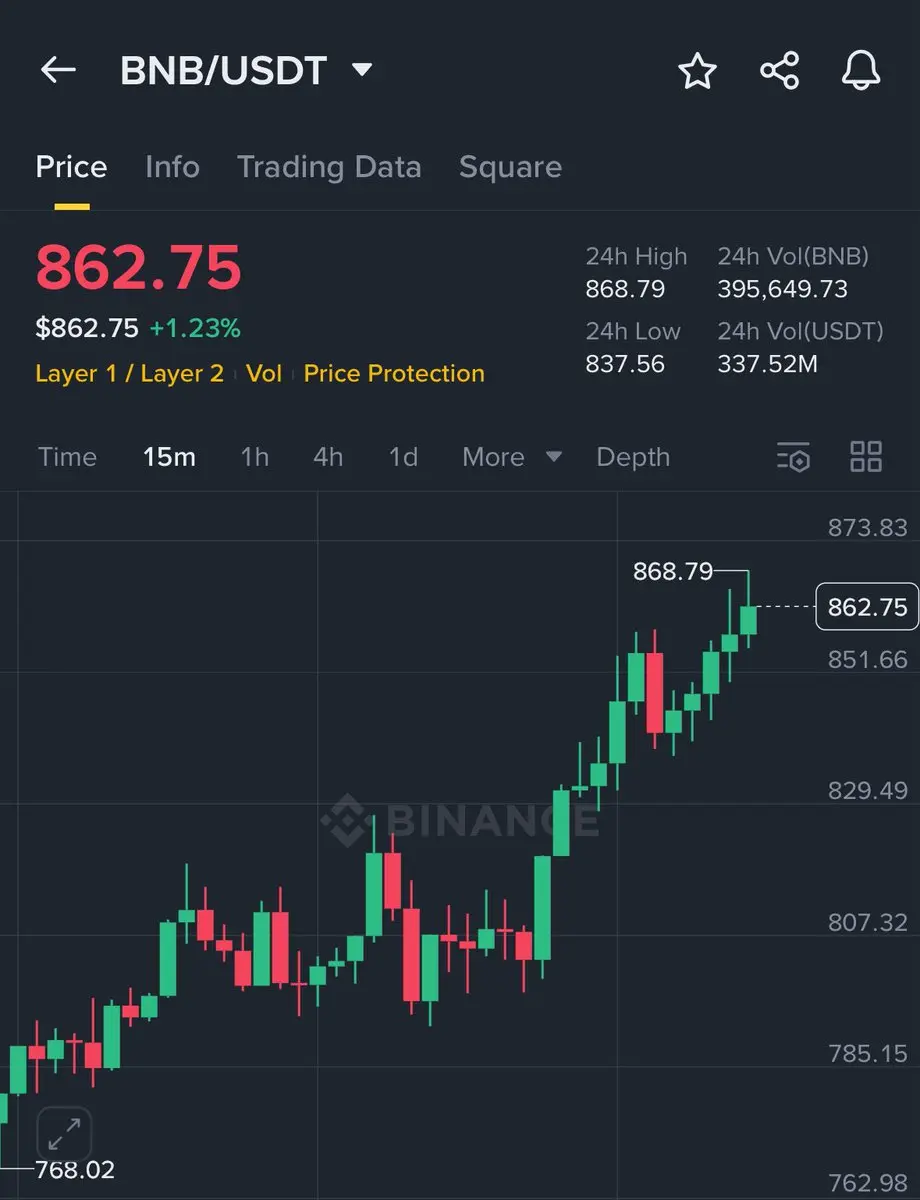Screen dimensions: 920x1200
Task: Tap the 24h High value 868.79
Action: pyautogui.click(x=625, y=290)
